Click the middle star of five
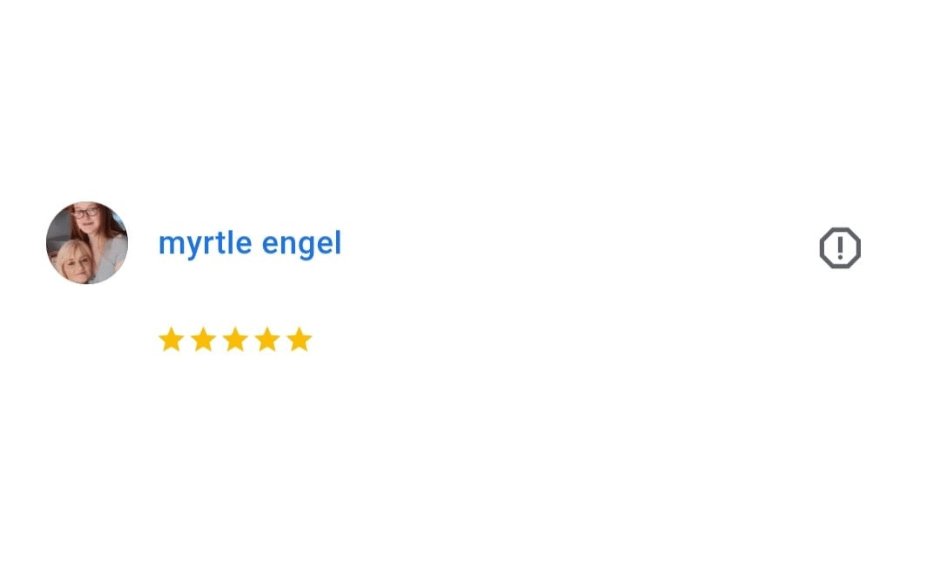940x570 pixels. tap(235, 340)
